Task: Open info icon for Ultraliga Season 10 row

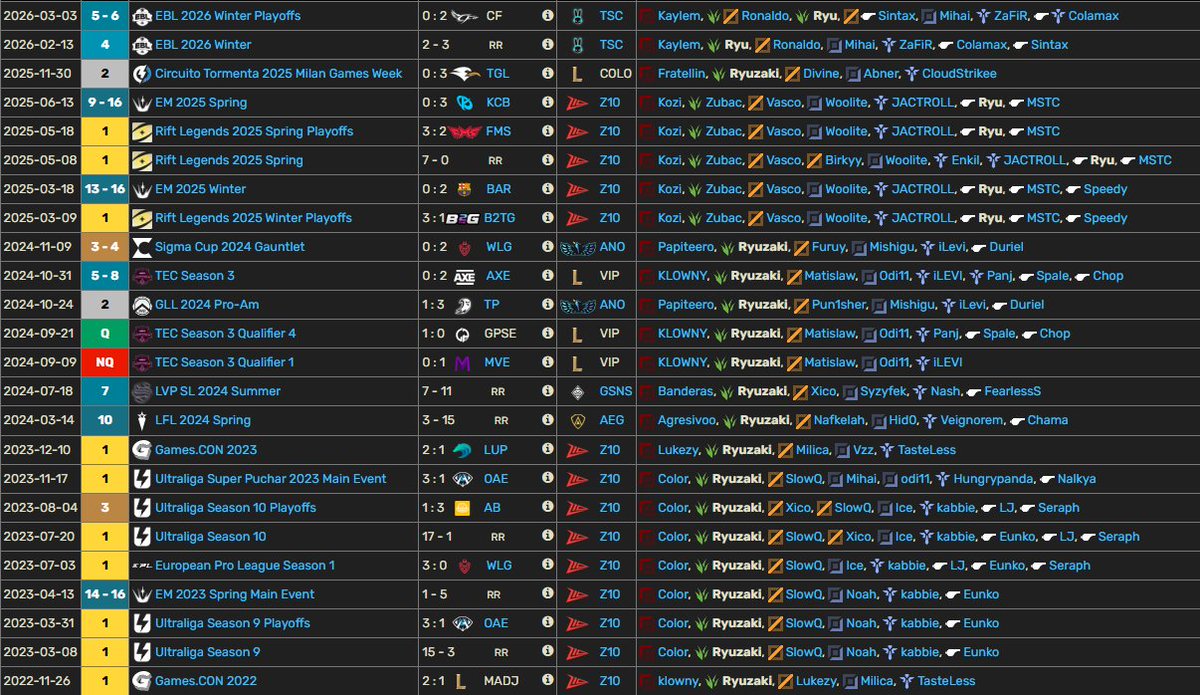Action: (547, 537)
